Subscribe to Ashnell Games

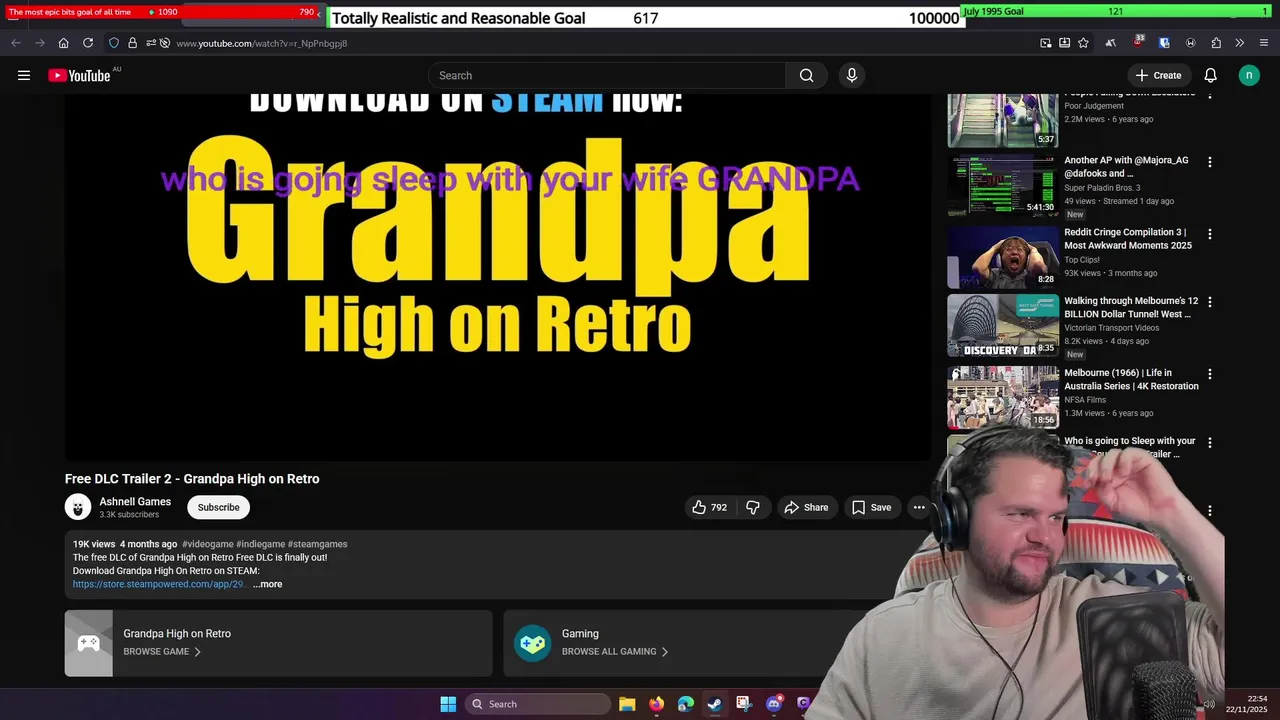[x=218, y=507]
